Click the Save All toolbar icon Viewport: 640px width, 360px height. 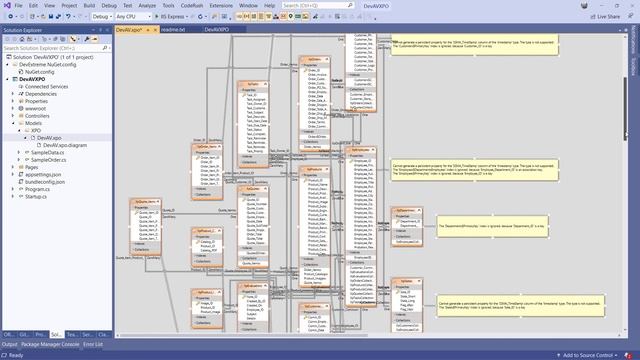[x=58, y=17]
